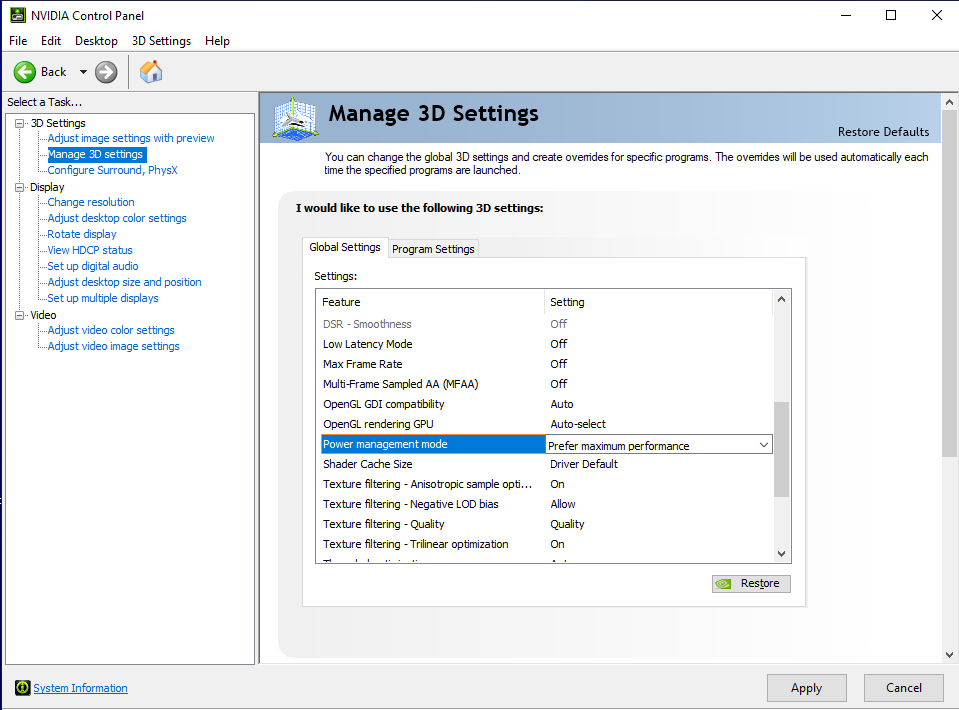The width and height of the screenshot is (959, 710).
Task: Open the 3D Settings menu
Action: tap(161, 41)
